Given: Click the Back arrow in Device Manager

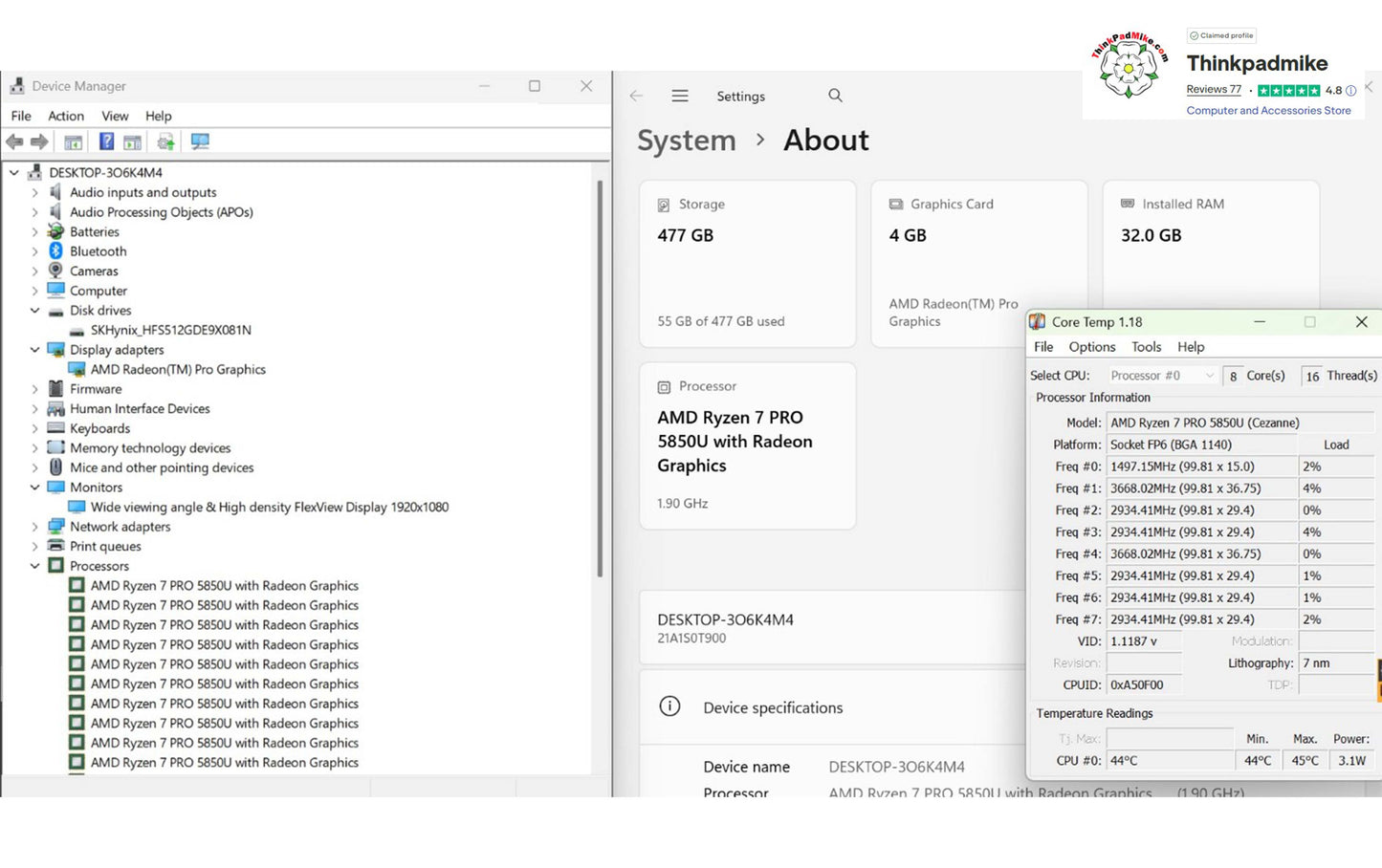Looking at the screenshot, I should coord(15,141).
